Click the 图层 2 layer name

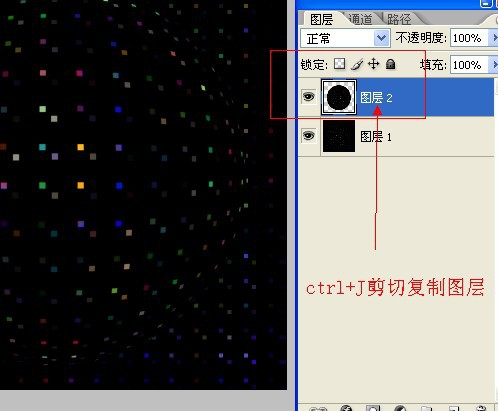pyautogui.click(x=376, y=98)
